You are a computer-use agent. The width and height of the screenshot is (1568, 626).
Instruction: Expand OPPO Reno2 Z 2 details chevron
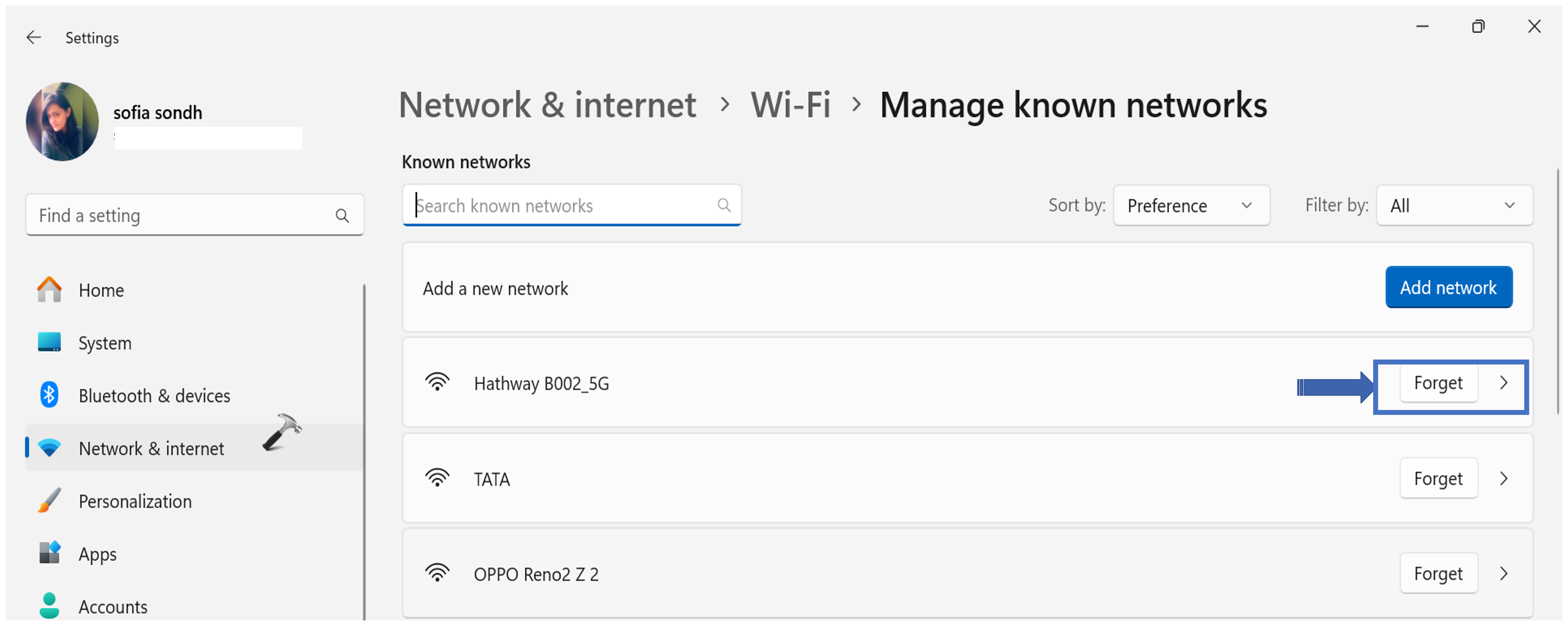pos(1503,573)
